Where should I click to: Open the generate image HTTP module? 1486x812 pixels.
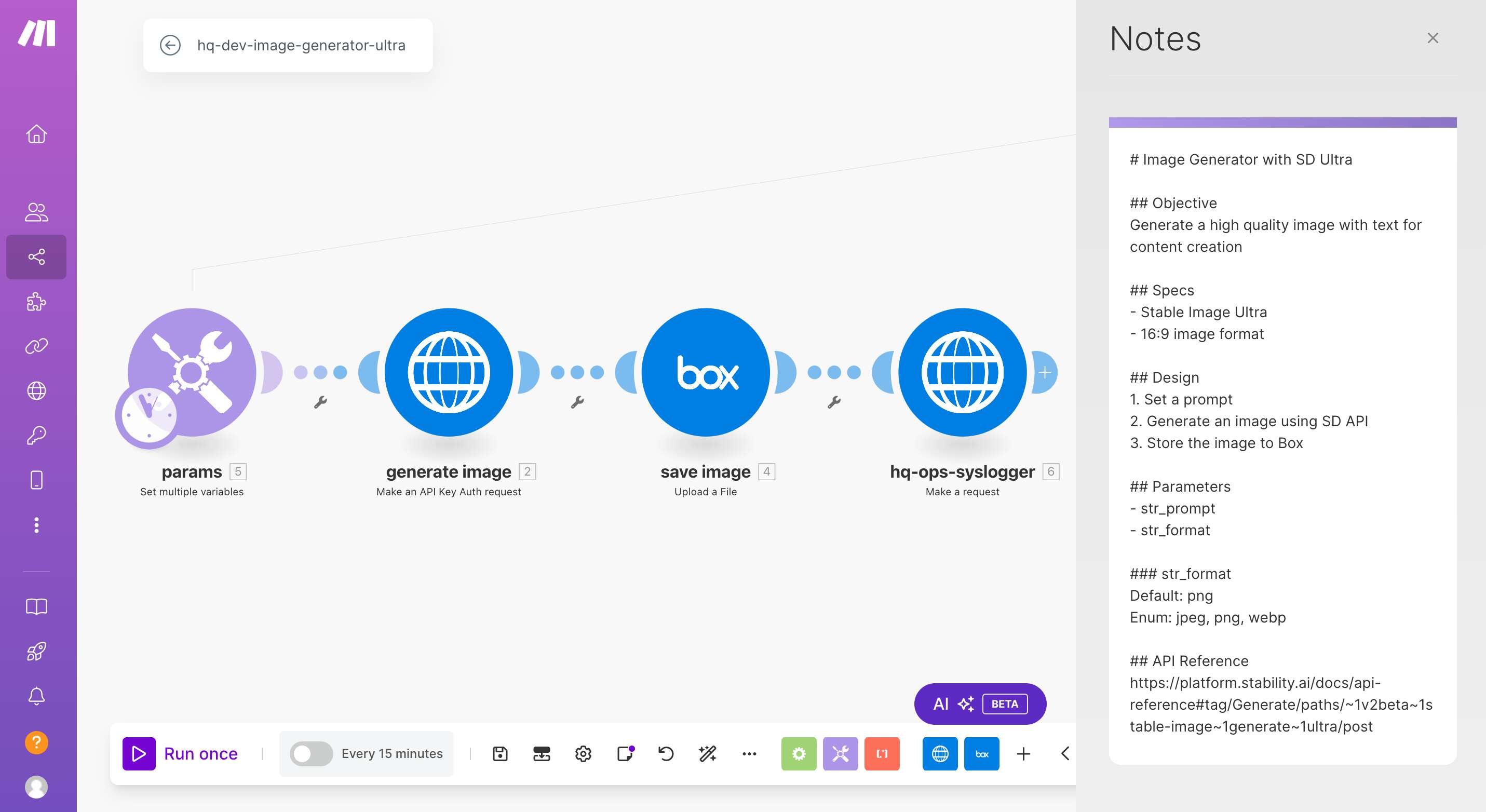(x=449, y=372)
